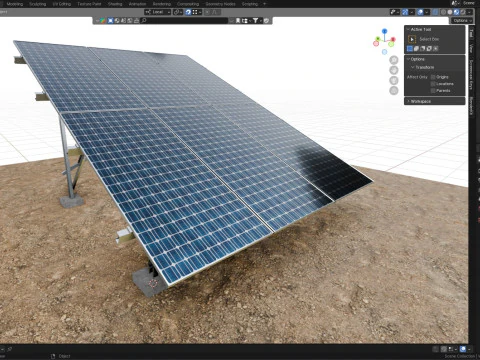Open the Scripting workspace tab
Viewport: 480px width, 360px height.
(x=250, y=4)
